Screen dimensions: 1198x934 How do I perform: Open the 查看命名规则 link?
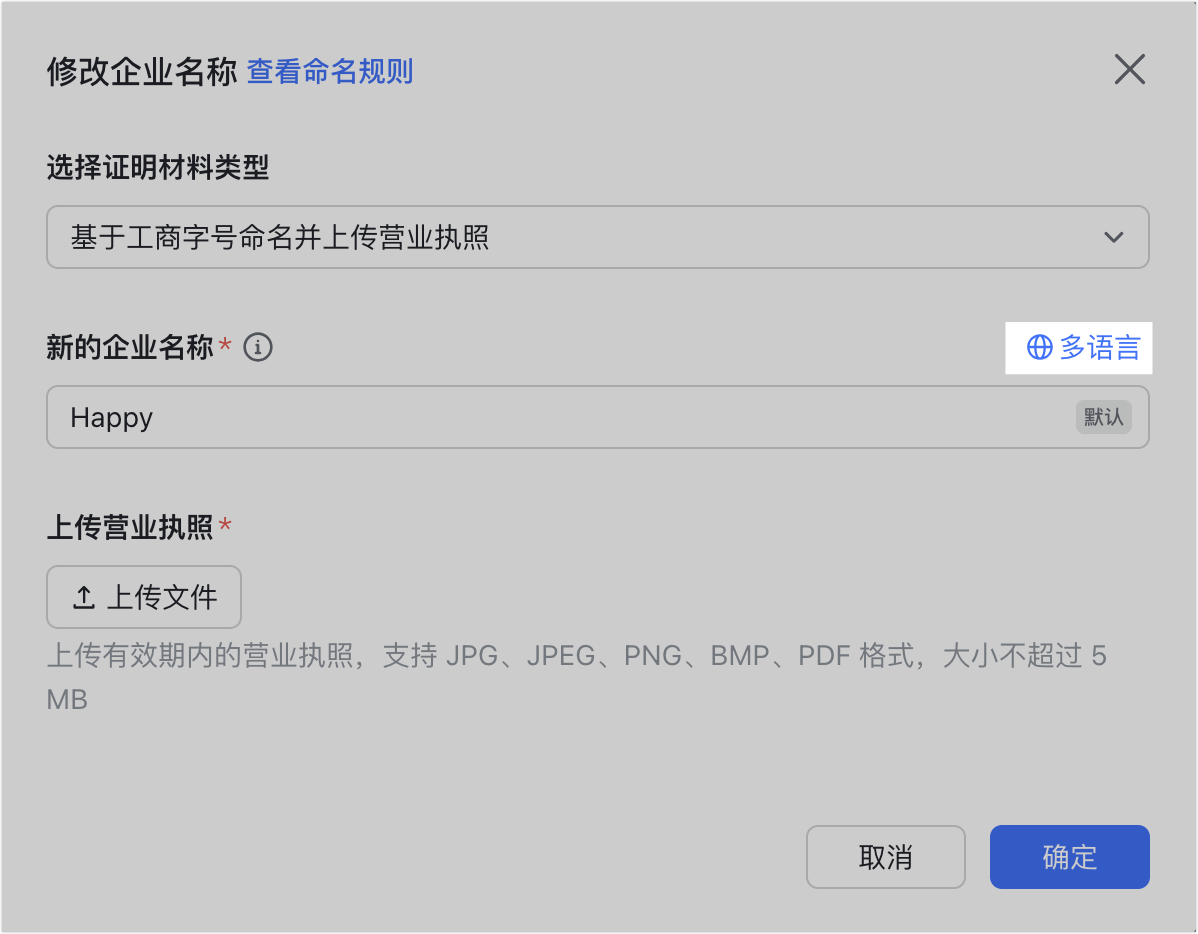coord(330,71)
